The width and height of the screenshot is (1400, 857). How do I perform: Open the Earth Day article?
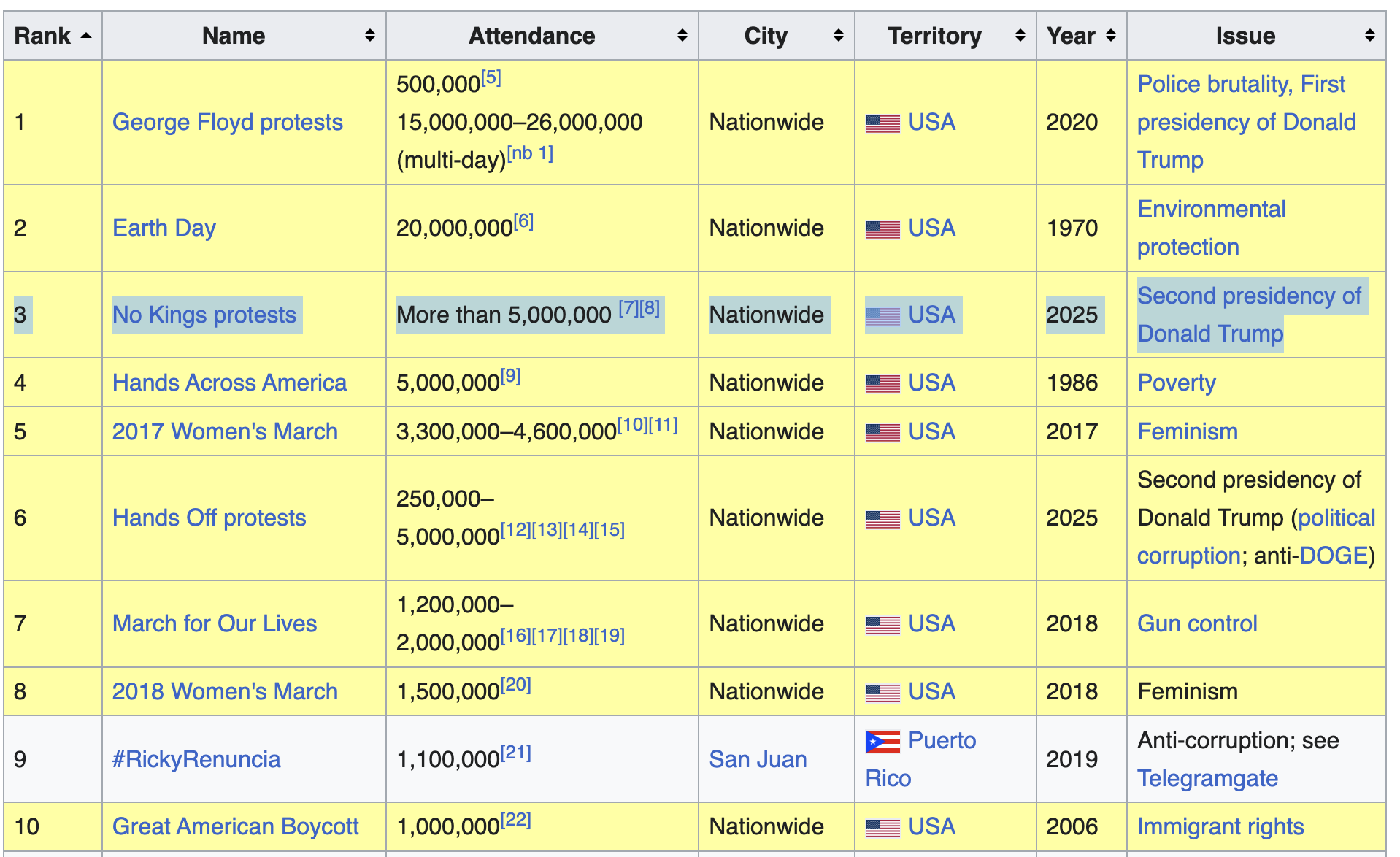click(x=164, y=228)
